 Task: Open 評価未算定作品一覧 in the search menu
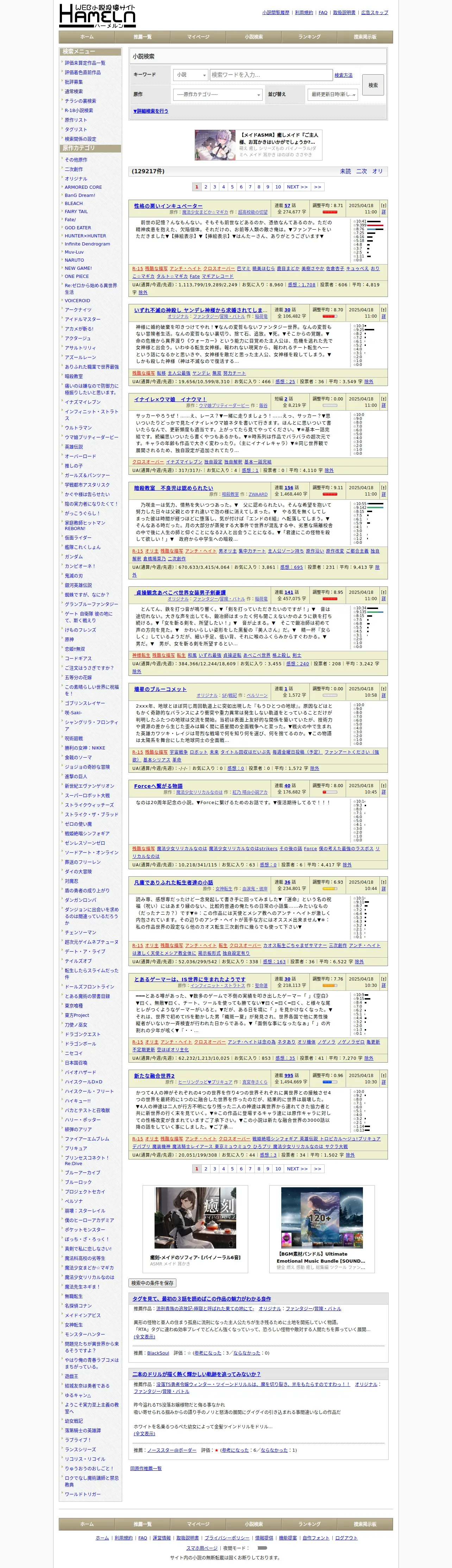point(84,63)
